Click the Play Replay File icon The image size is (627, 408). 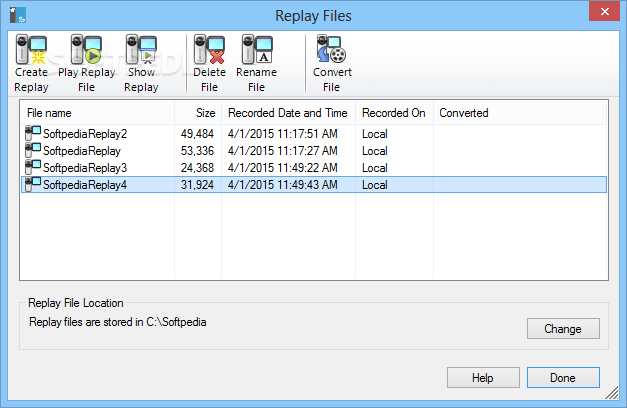(86, 50)
